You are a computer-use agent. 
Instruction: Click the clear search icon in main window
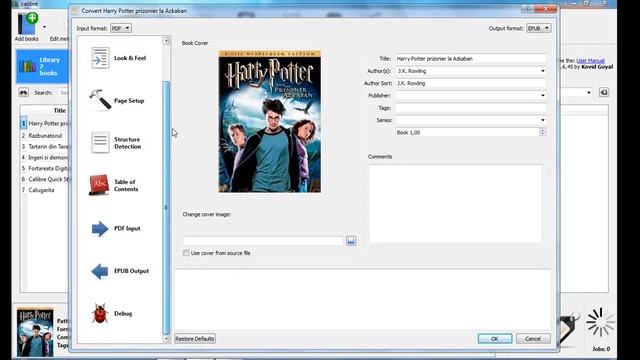tap(604, 93)
